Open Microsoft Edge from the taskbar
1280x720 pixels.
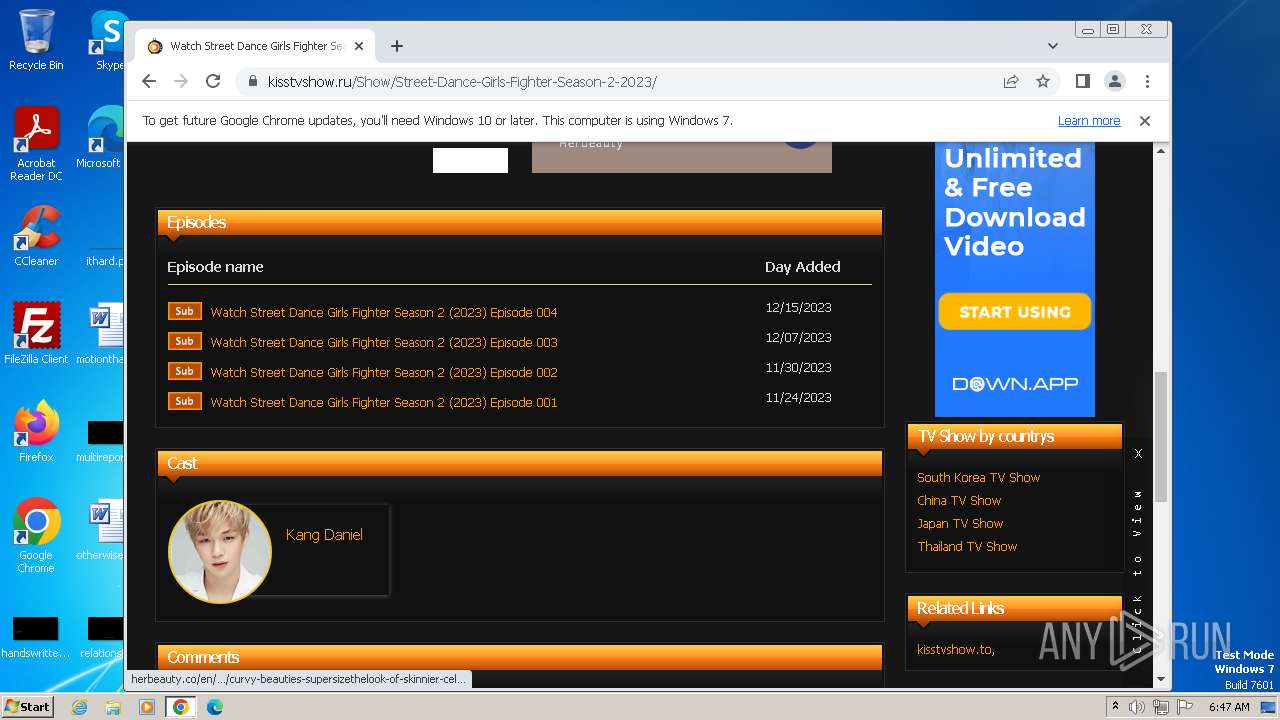click(215, 707)
